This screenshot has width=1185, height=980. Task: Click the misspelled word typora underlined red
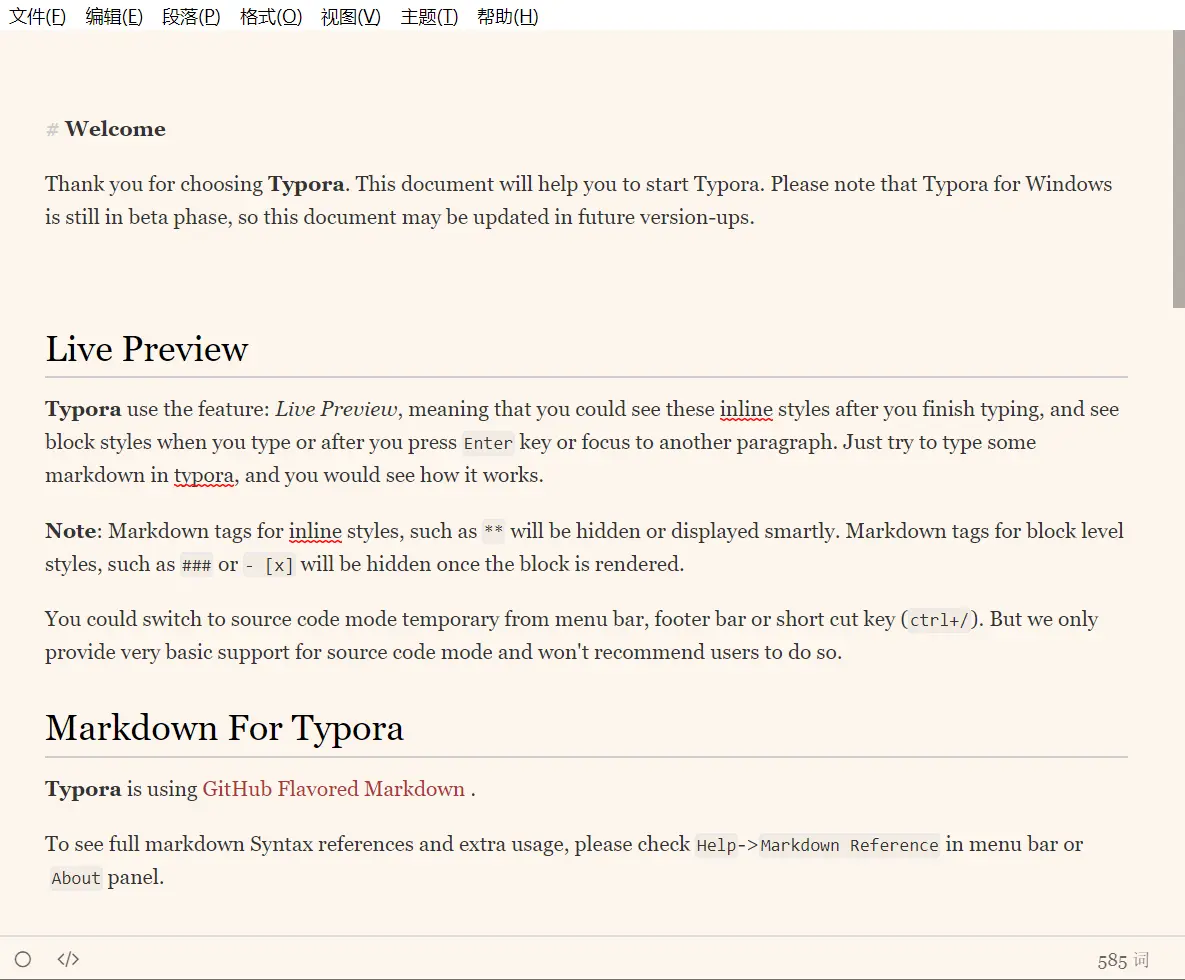(x=203, y=475)
